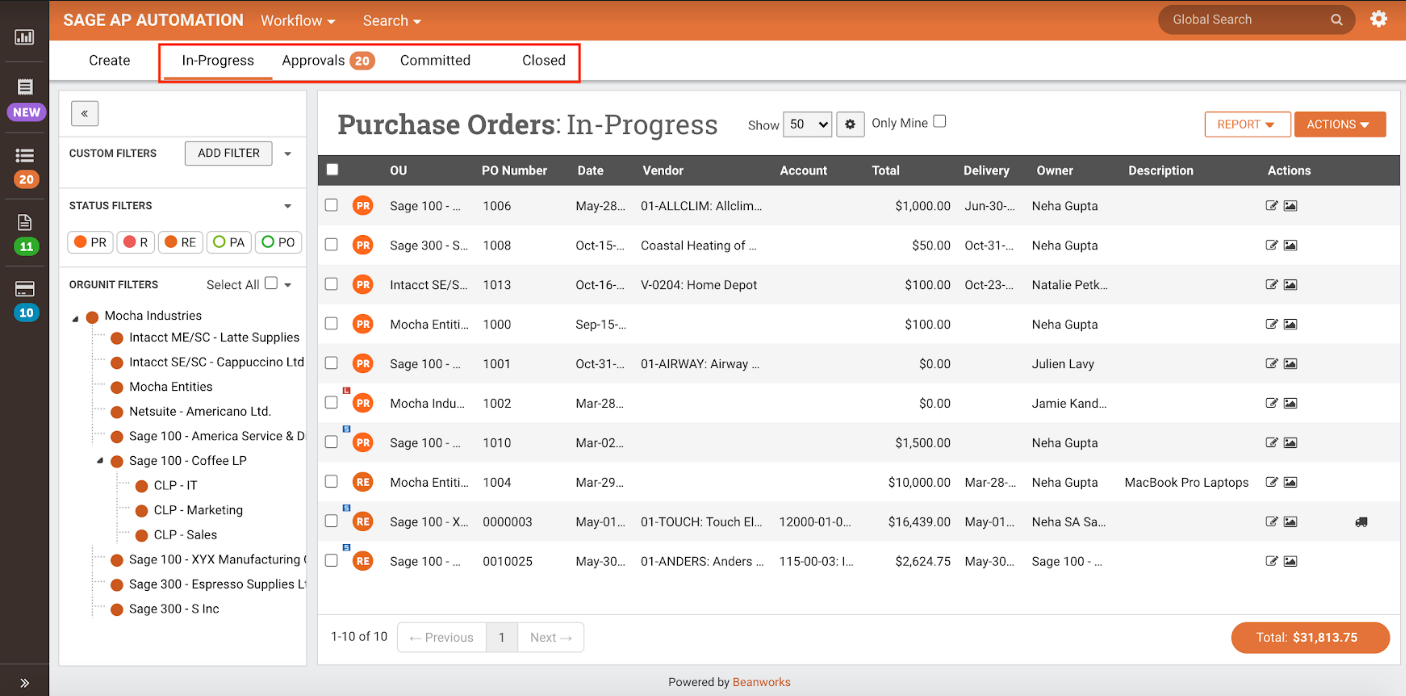Sort by the PO Number column header
This screenshot has height=696, width=1406.
tap(514, 170)
